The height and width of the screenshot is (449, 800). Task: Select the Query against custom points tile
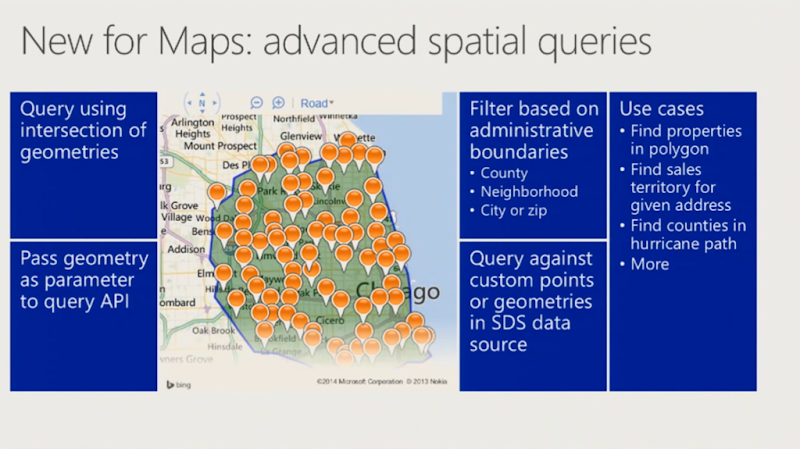533,316
